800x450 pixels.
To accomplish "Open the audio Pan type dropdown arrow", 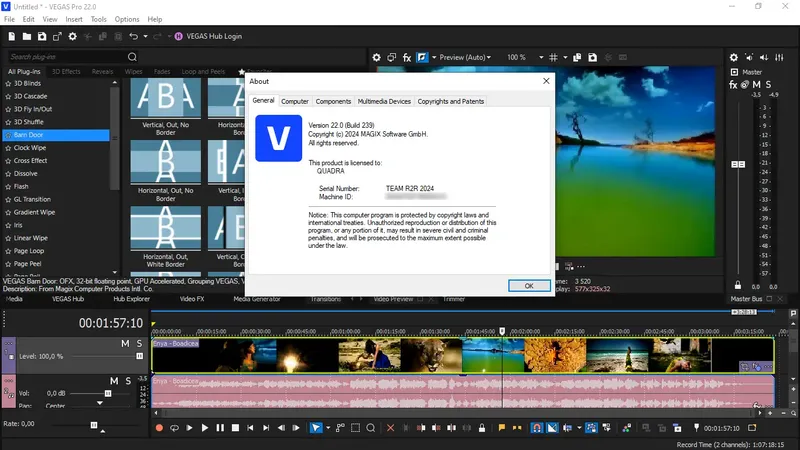I will 99,403.
